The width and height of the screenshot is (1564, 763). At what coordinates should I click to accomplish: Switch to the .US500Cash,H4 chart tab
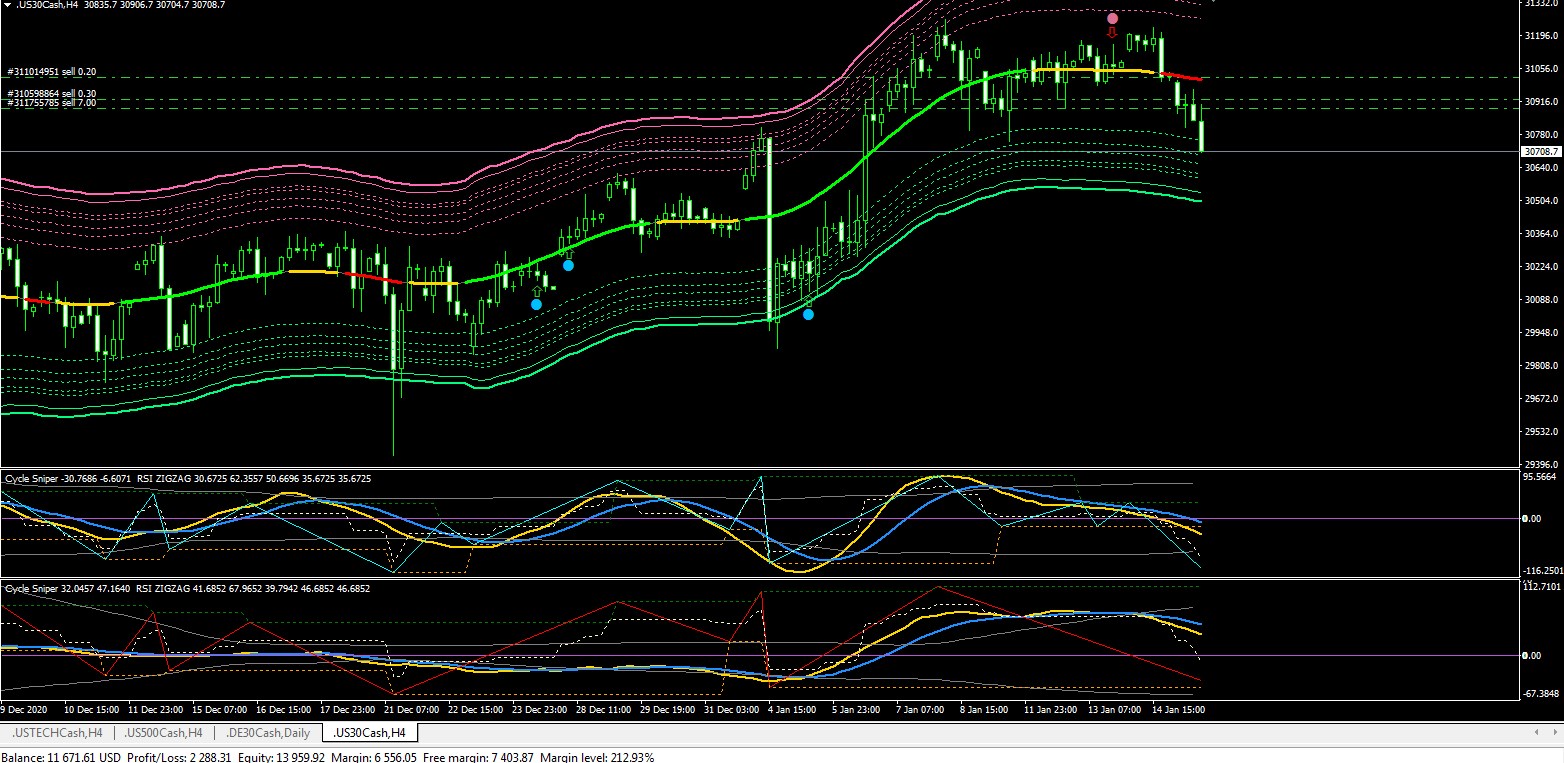(x=164, y=733)
